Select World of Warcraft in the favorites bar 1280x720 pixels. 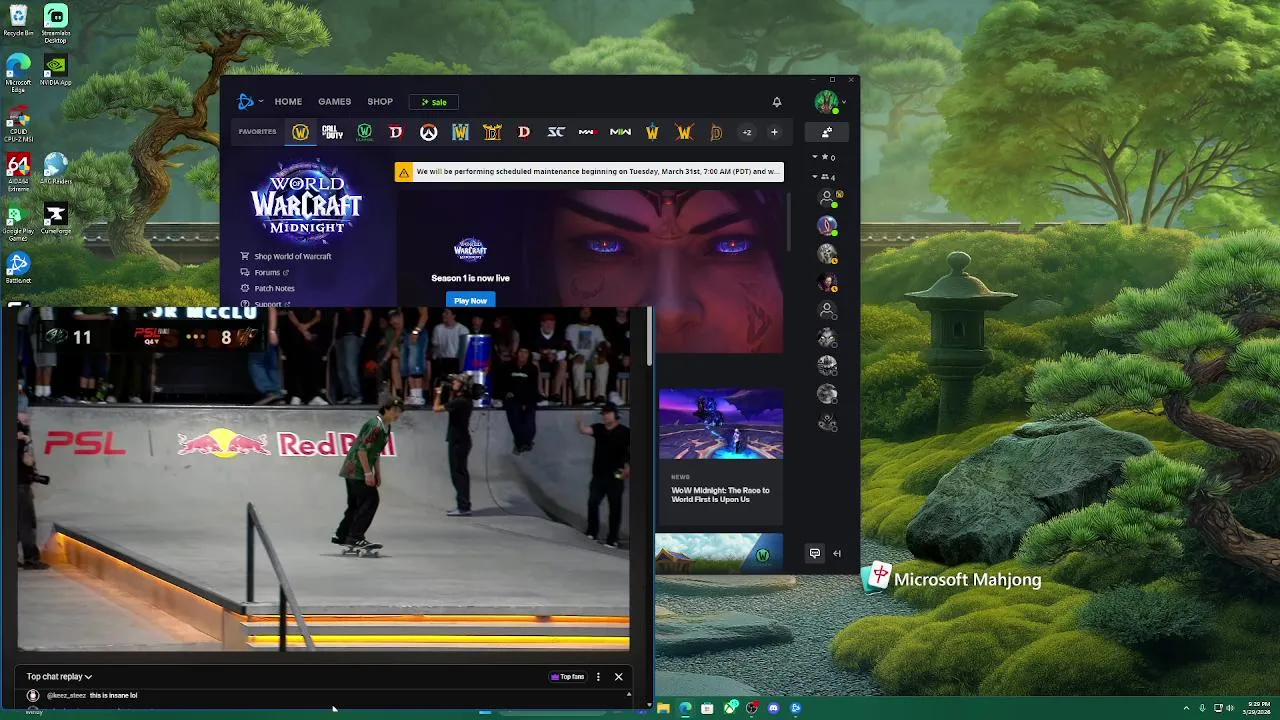click(x=300, y=132)
